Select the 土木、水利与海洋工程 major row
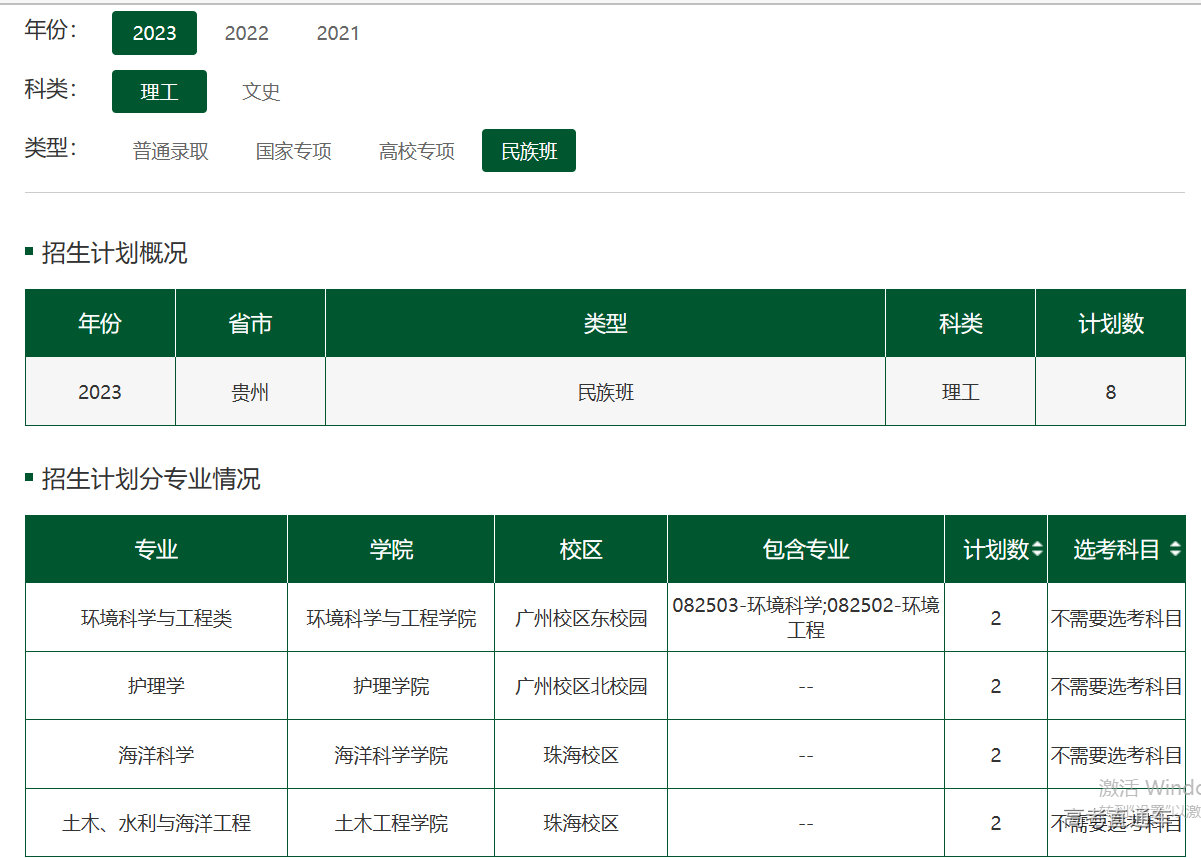Image resolution: width=1201 pixels, height=858 pixels. coord(156,823)
